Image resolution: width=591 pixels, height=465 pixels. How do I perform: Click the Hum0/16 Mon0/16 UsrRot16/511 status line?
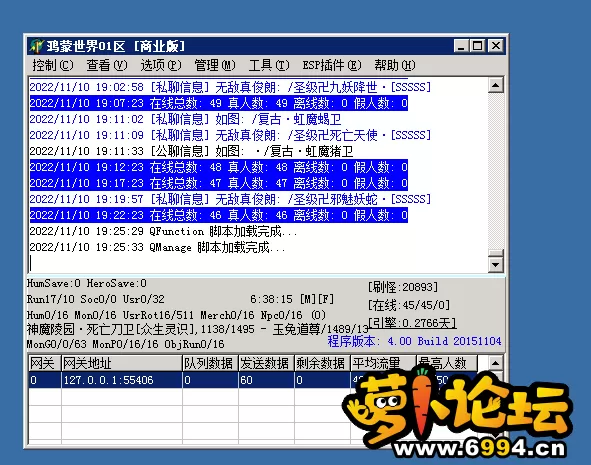176,315
